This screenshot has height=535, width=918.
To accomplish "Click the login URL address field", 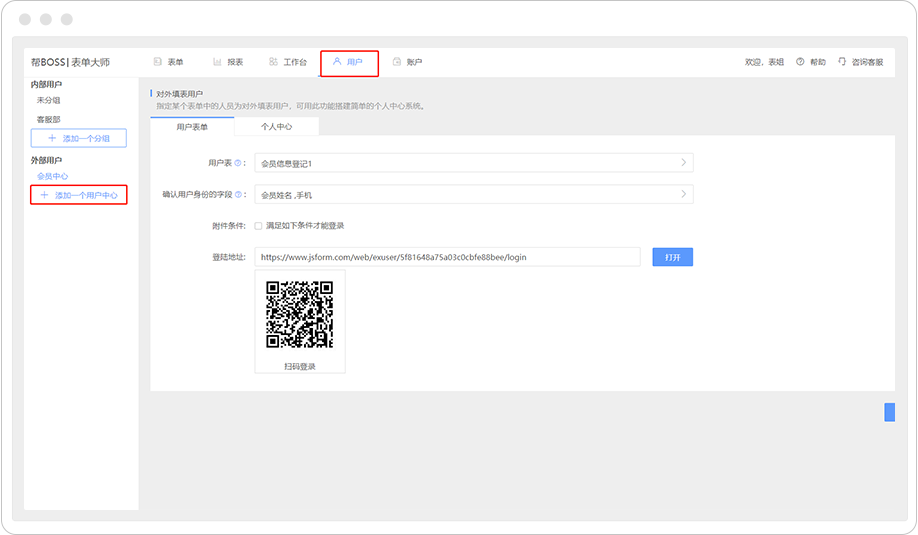I will [x=447, y=257].
